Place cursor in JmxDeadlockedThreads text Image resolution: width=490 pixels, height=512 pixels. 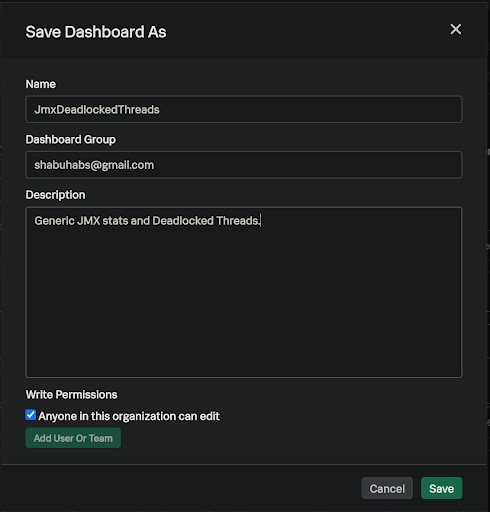(97, 109)
